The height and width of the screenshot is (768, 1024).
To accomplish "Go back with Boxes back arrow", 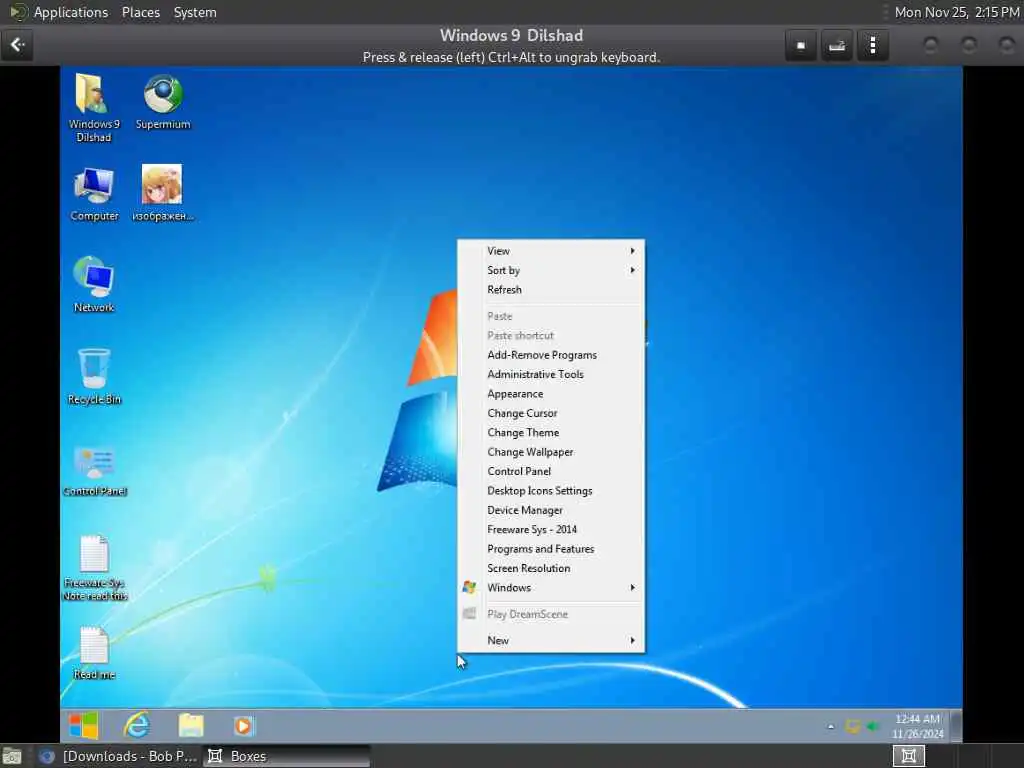I will point(17,45).
